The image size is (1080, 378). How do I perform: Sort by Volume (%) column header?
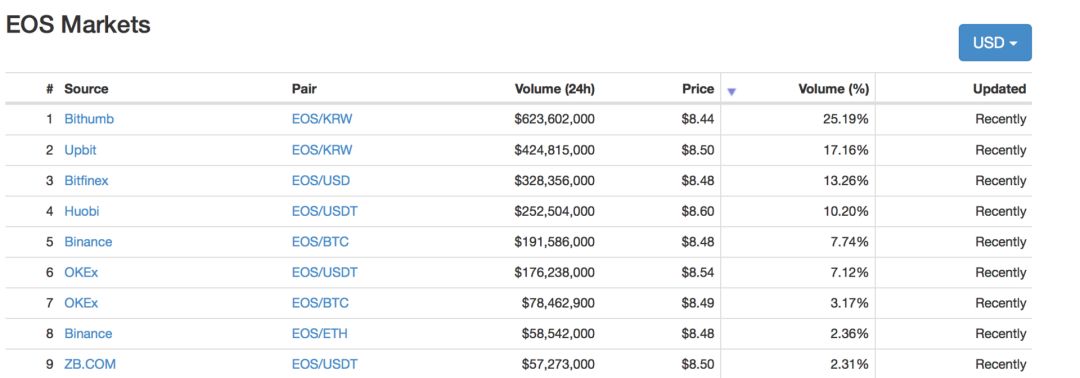[x=833, y=89]
